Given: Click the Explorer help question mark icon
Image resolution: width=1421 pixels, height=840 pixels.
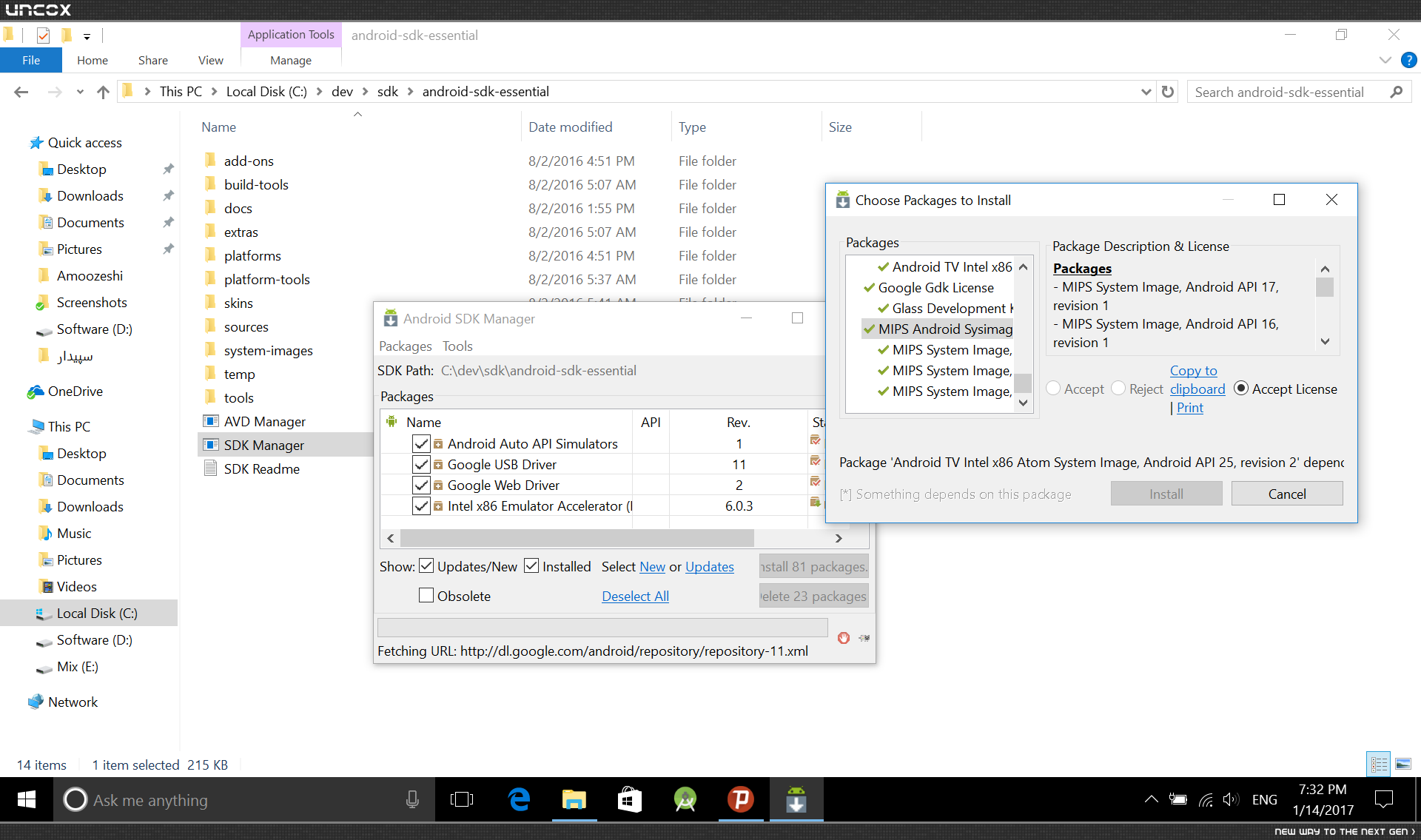Looking at the screenshot, I should click(1409, 61).
